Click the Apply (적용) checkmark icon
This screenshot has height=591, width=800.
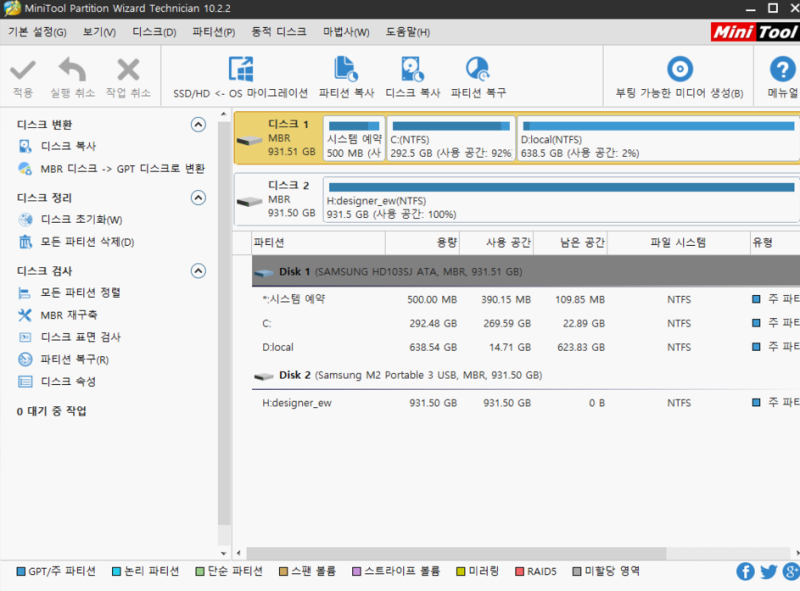point(22,70)
